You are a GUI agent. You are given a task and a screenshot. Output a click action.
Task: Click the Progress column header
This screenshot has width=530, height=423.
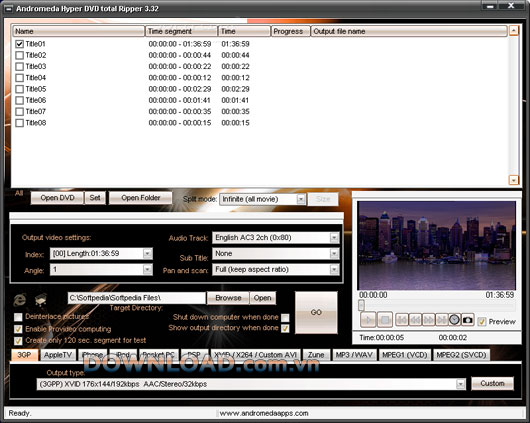[x=290, y=31]
